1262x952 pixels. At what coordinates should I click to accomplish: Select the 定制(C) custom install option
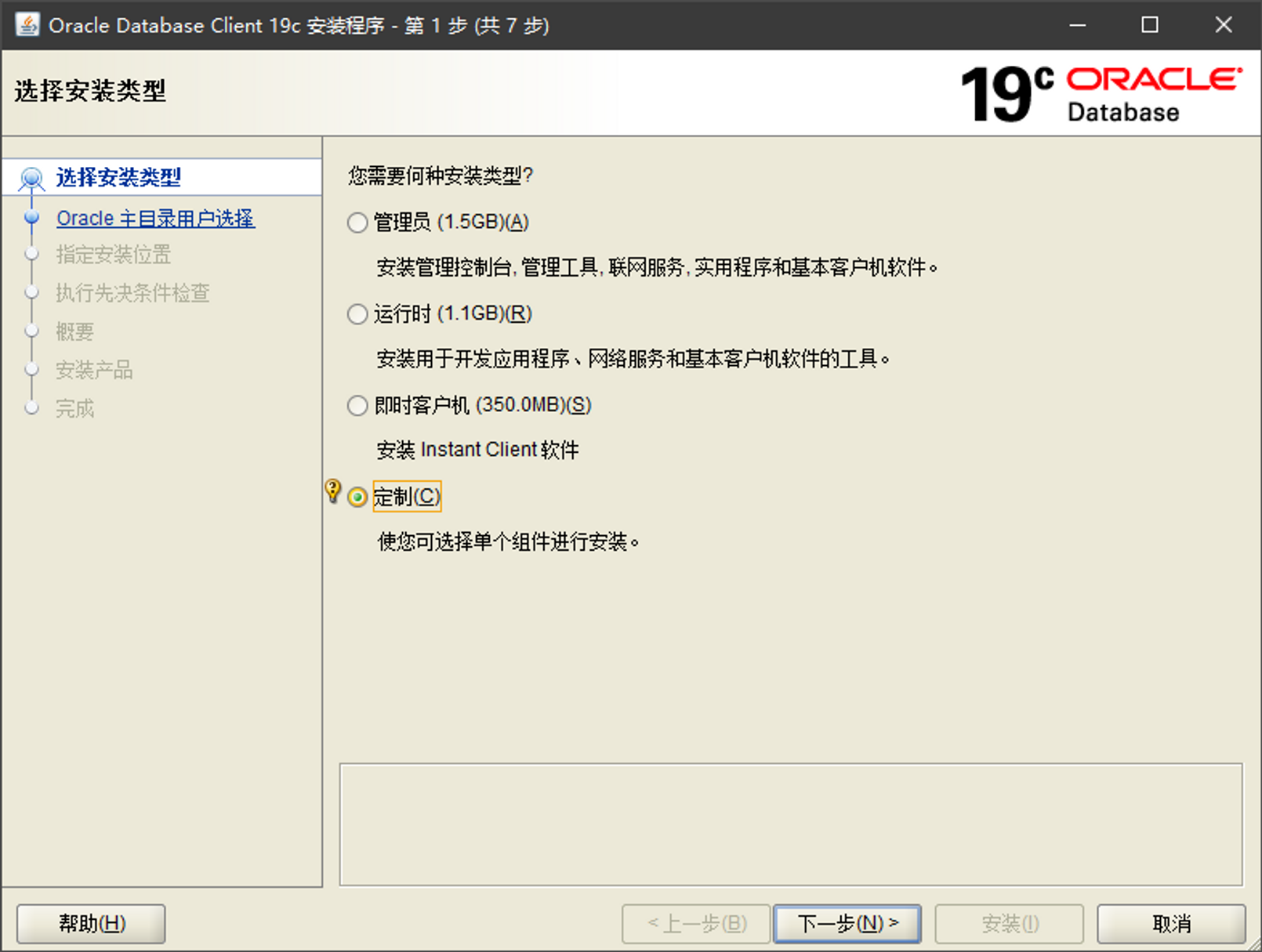(x=357, y=498)
